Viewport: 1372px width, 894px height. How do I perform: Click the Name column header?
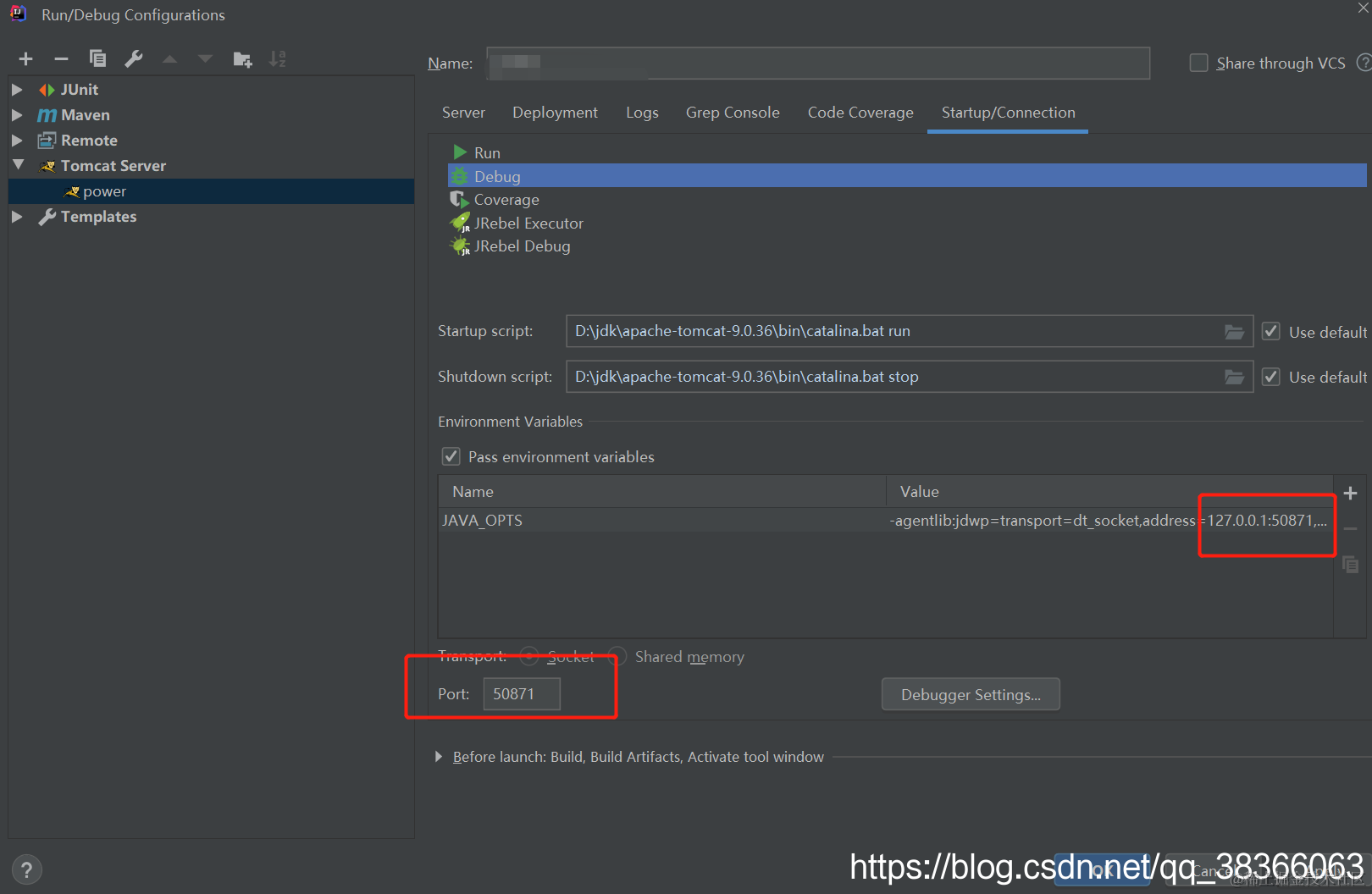(x=662, y=491)
